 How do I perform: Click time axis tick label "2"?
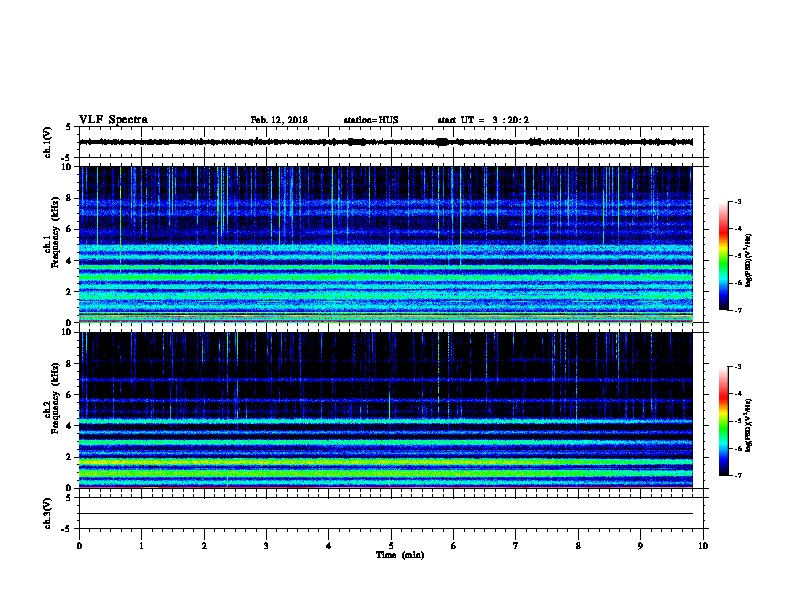pyautogui.click(x=204, y=546)
